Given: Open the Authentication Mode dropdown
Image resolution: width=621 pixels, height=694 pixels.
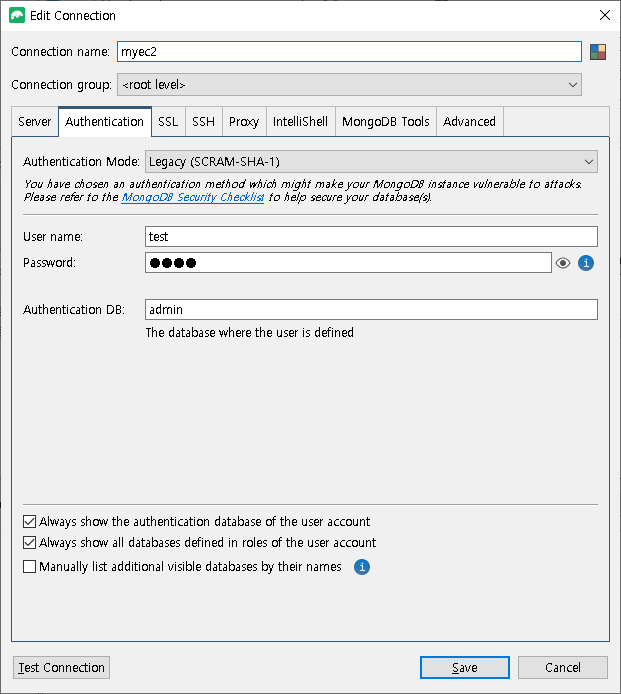Looking at the screenshot, I should (x=371, y=162).
